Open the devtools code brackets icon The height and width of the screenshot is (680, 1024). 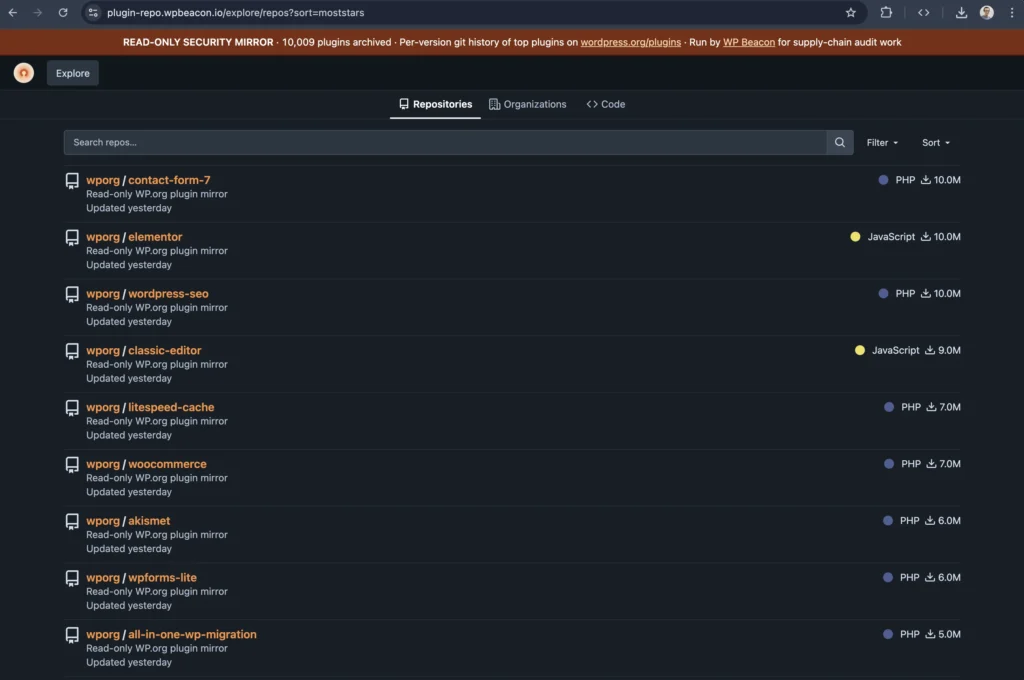(x=923, y=12)
